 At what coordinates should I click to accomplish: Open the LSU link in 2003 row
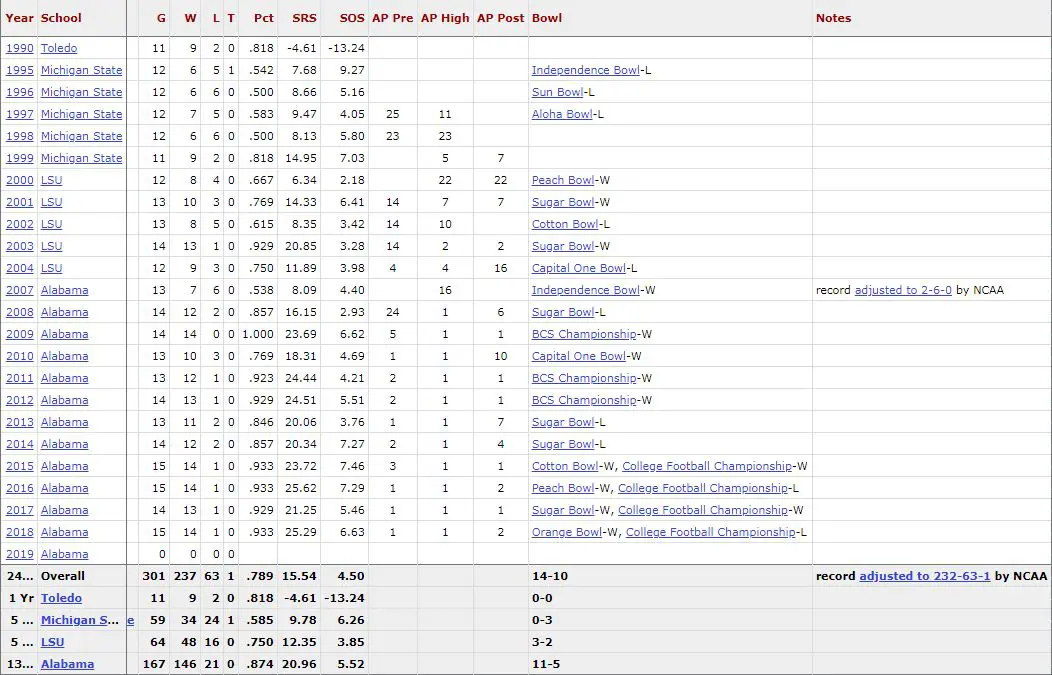pos(51,246)
